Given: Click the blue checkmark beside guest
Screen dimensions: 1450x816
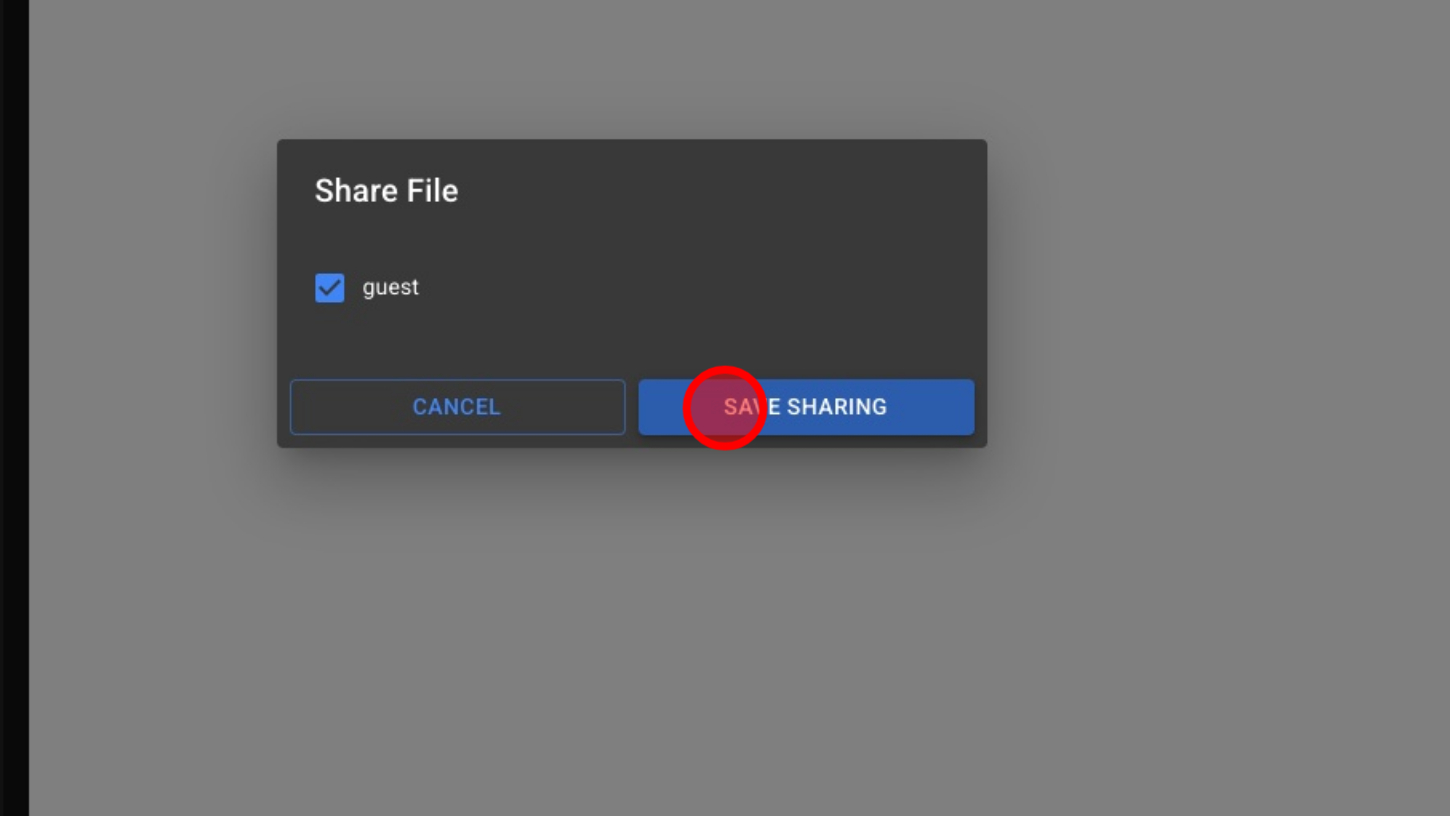Looking at the screenshot, I should [x=330, y=288].
